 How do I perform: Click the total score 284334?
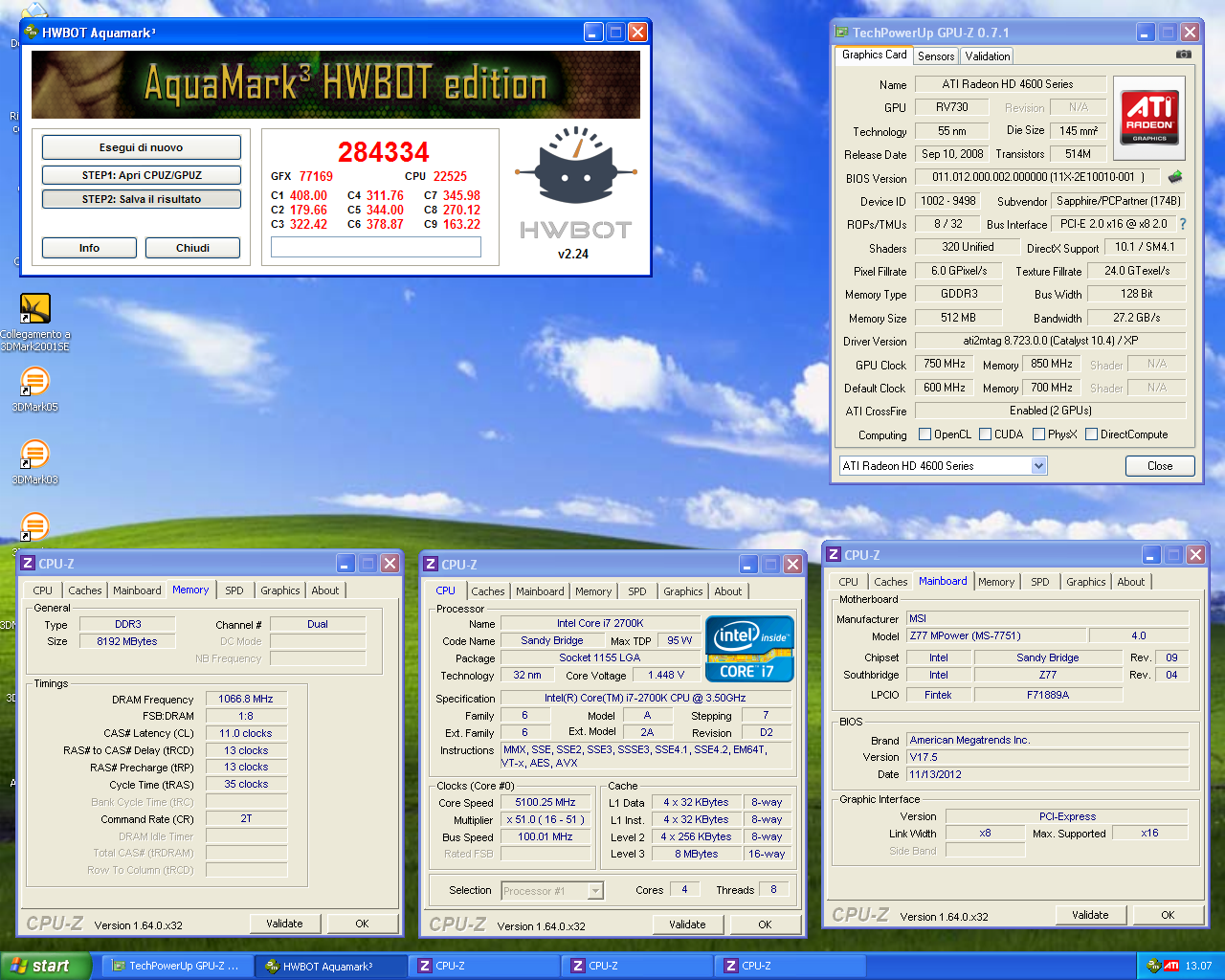(x=384, y=152)
